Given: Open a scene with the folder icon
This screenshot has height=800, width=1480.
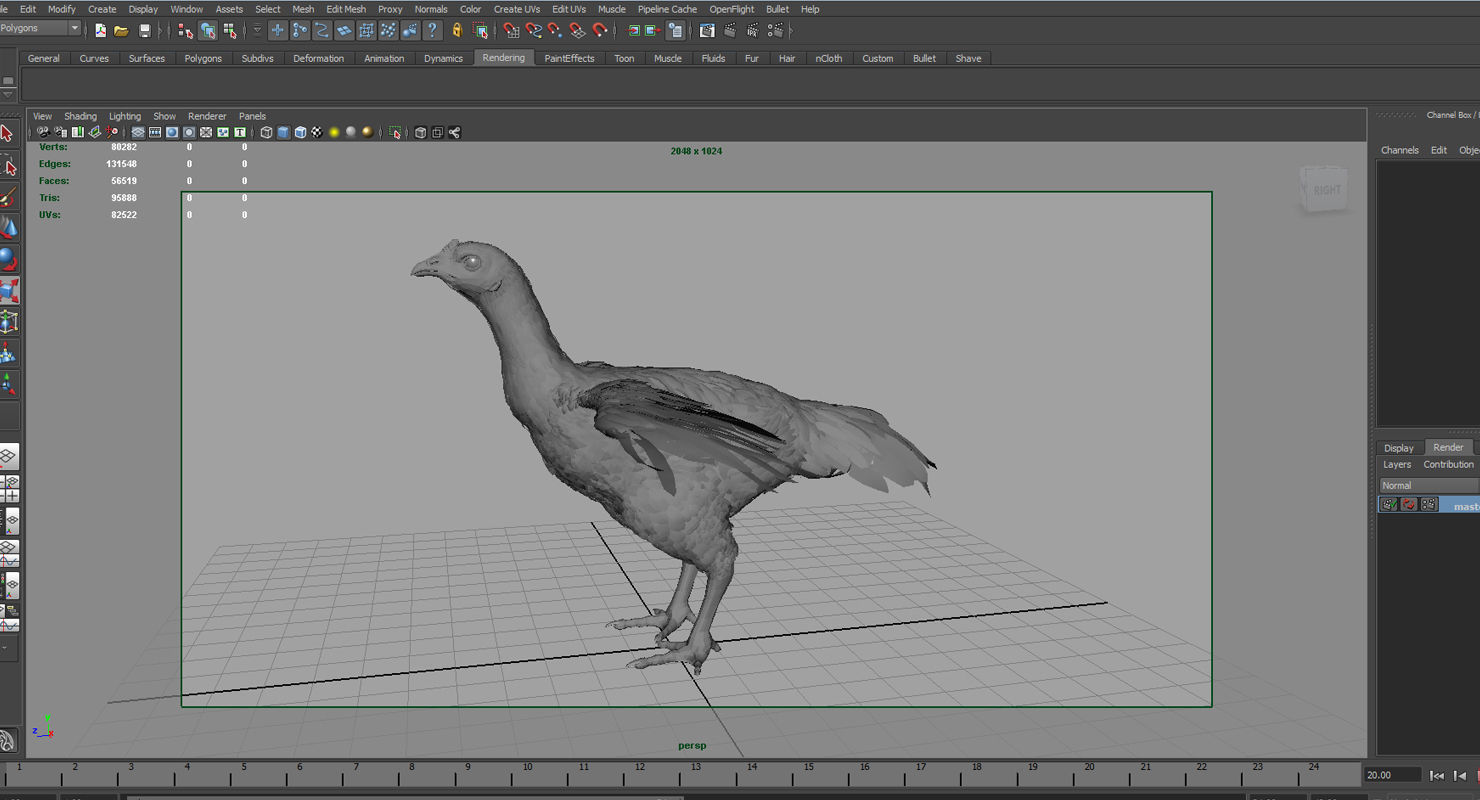Looking at the screenshot, I should click(121, 31).
